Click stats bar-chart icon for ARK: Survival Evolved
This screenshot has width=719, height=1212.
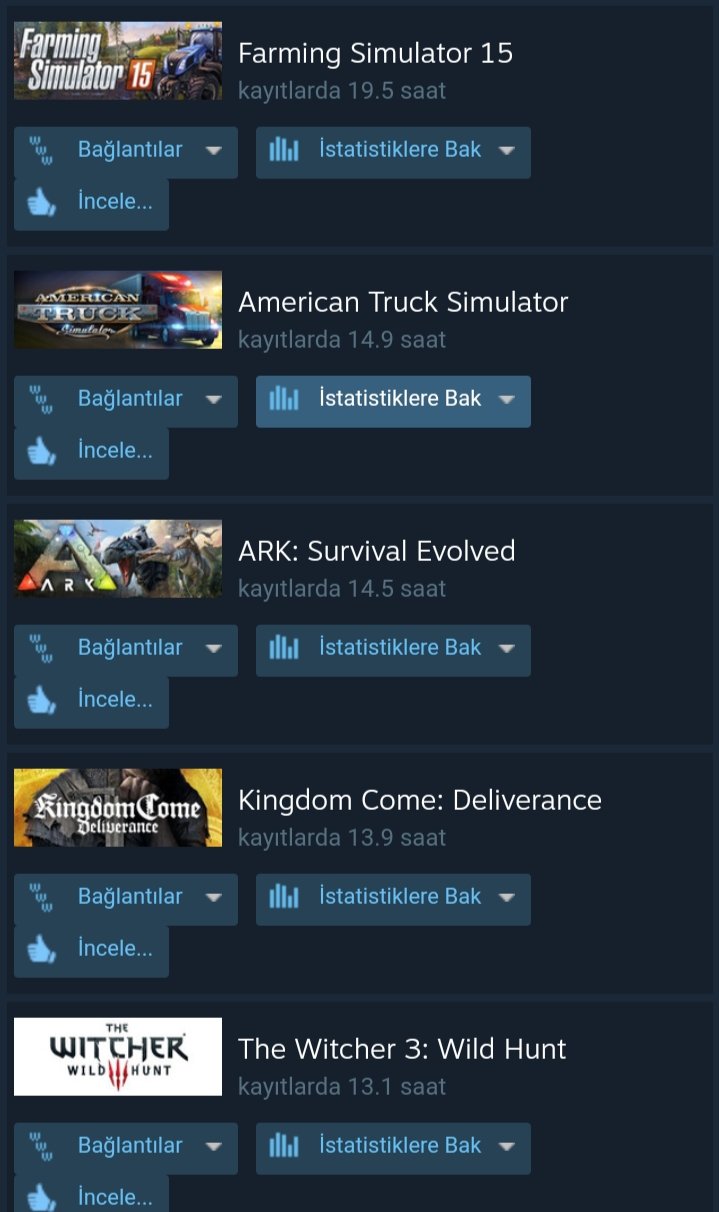[284, 648]
